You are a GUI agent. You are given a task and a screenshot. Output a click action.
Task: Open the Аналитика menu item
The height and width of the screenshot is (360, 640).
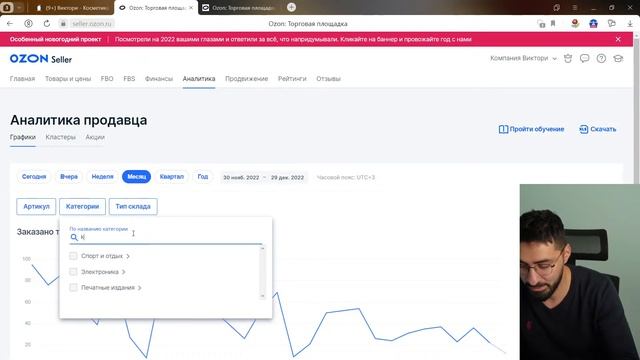coord(199,79)
